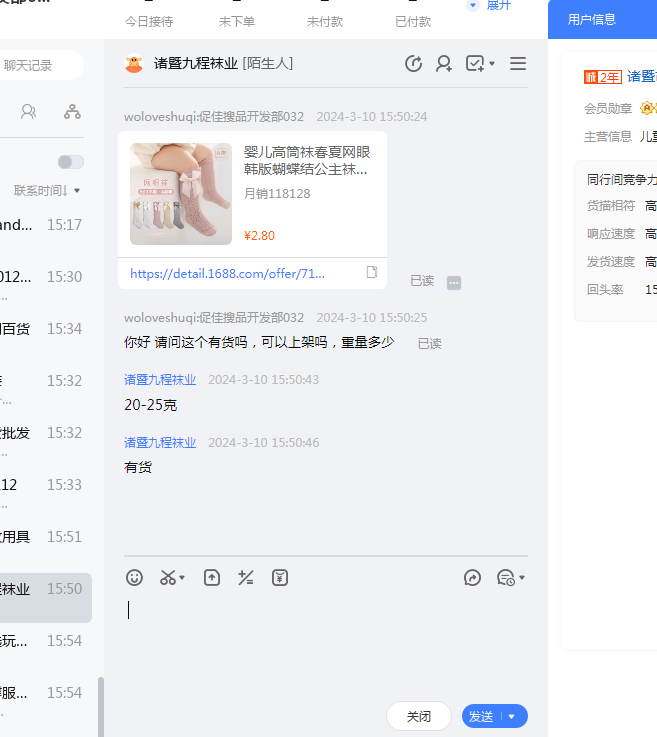657x737 pixels.
Task: Toggle the switch above contact list
Action: pyautogui.click(x=70, y=162)
